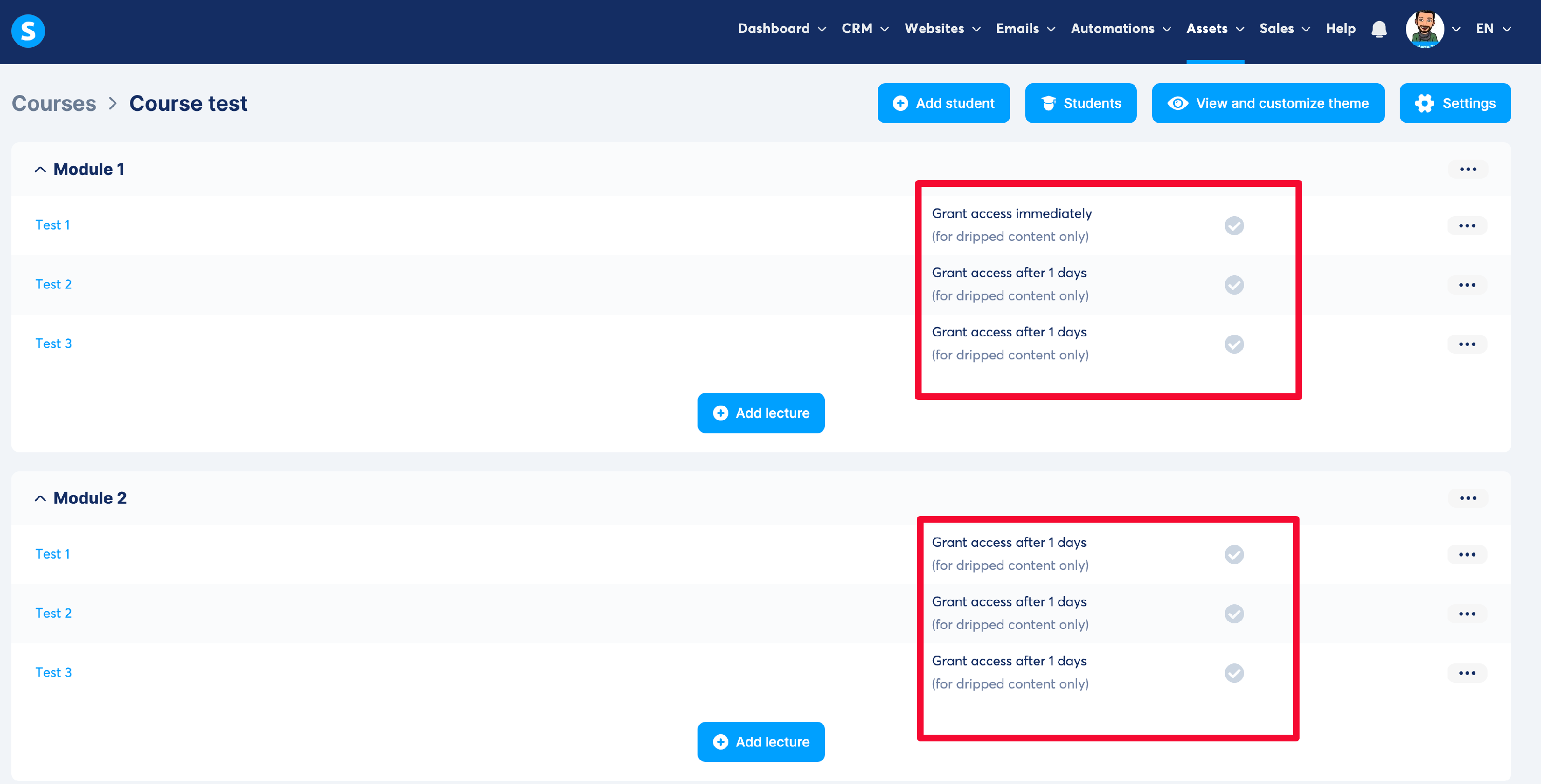This screenshot has width=1541, height=784.
Task: Open options for Module 2 Test 1
Action: (1467, 554)
